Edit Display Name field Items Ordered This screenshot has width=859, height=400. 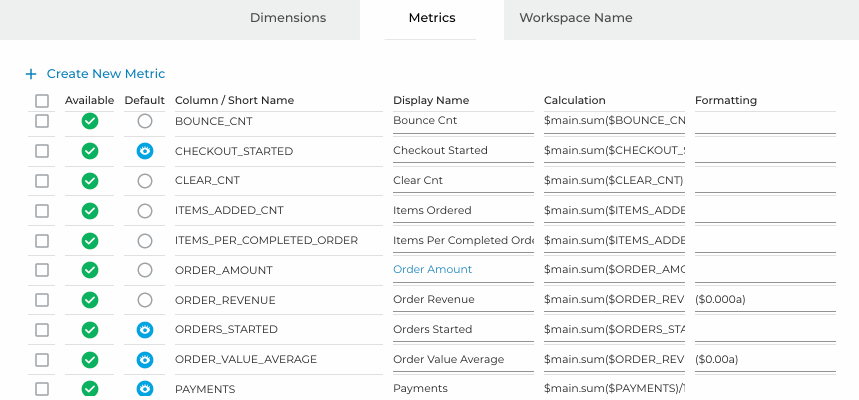(463, 210)
